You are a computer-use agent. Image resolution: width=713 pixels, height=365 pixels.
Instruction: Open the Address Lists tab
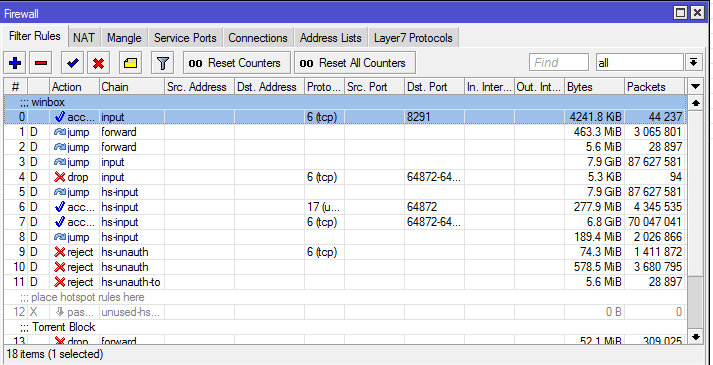pos(331,38)
